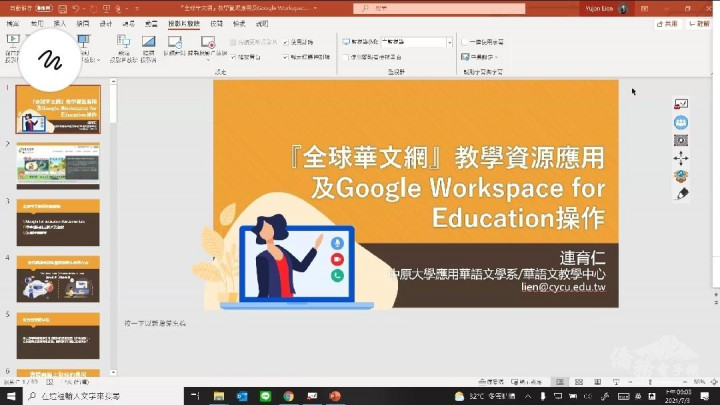This screenshot has width=720, height=405.
Task: Open Ribbon Display Options button
Action: (x=645, y=8)
